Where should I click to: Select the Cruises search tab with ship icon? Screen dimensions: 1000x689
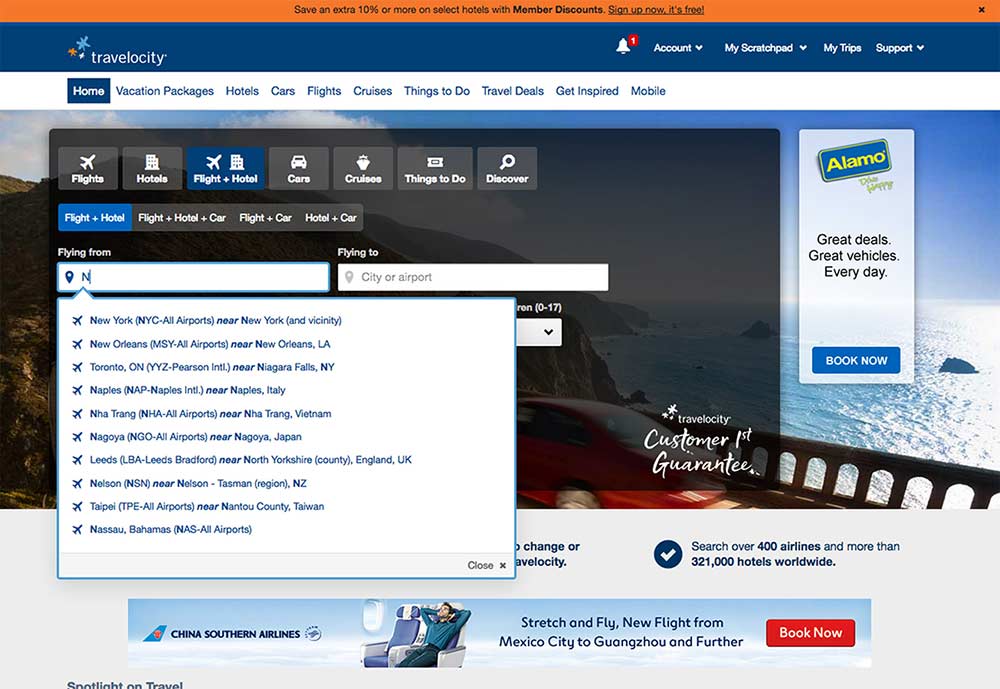click(x=363, y=168)
